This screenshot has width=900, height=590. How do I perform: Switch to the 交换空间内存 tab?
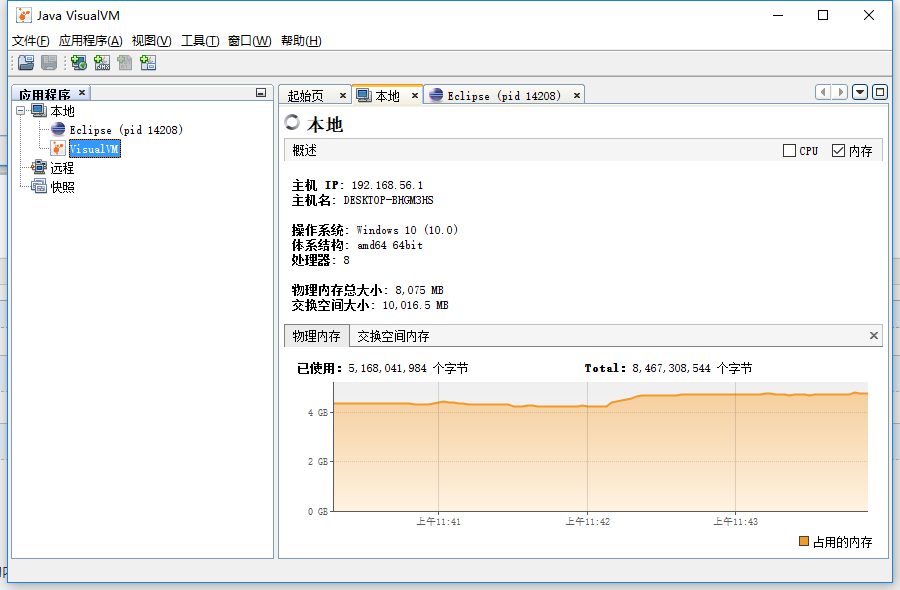click(393, 336)
